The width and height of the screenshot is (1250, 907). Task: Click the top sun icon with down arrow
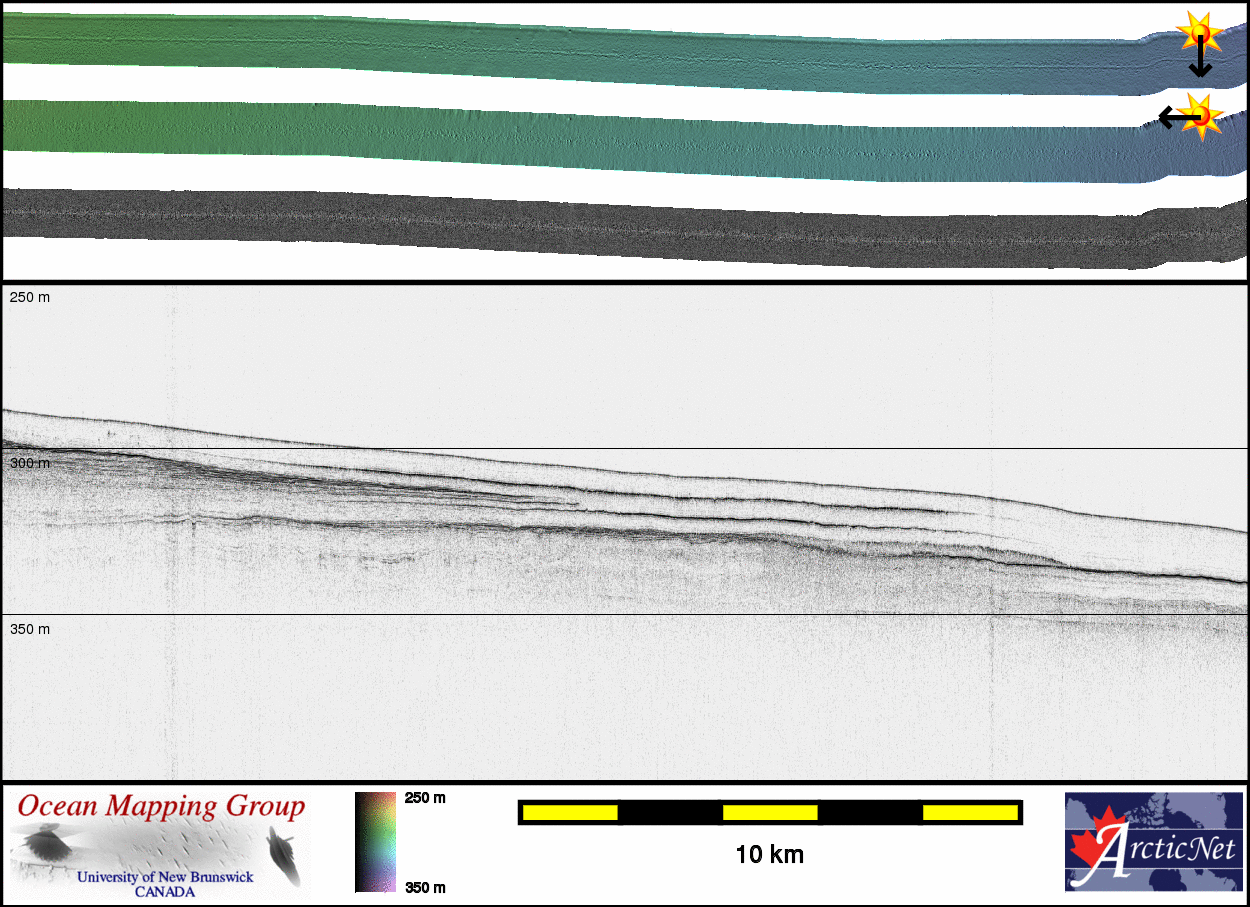tap(1198, 32)
